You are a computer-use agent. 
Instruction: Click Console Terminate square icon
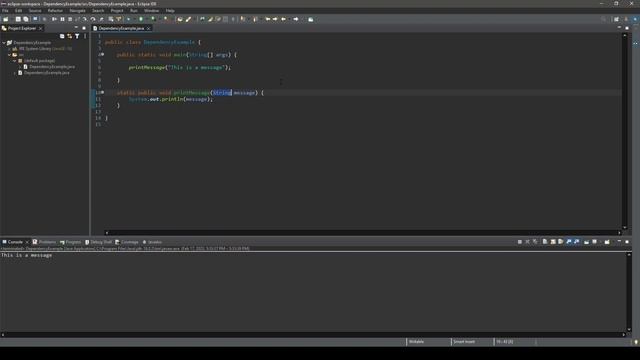coord(520,242)
